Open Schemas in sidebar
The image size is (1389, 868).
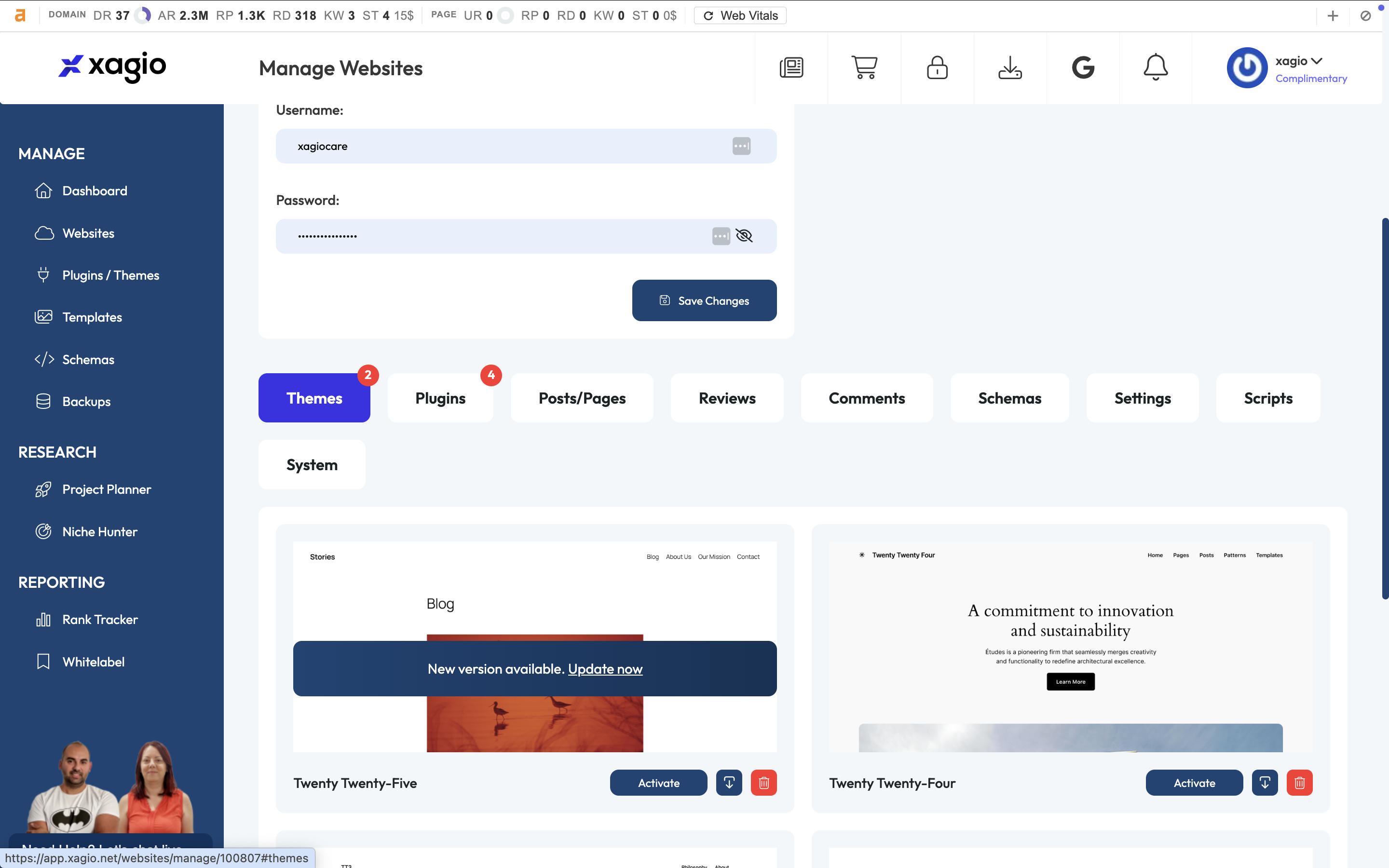[x=75, y=359]
